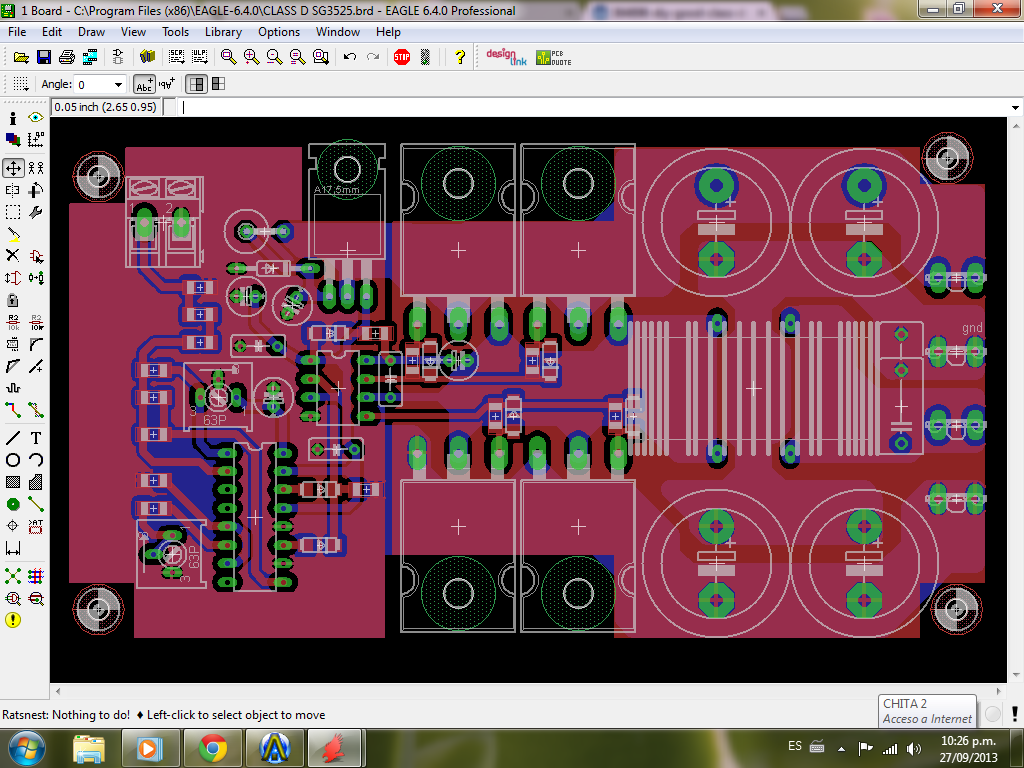Select the Group dashed-rectangle tool

click(x=13, y=212)
